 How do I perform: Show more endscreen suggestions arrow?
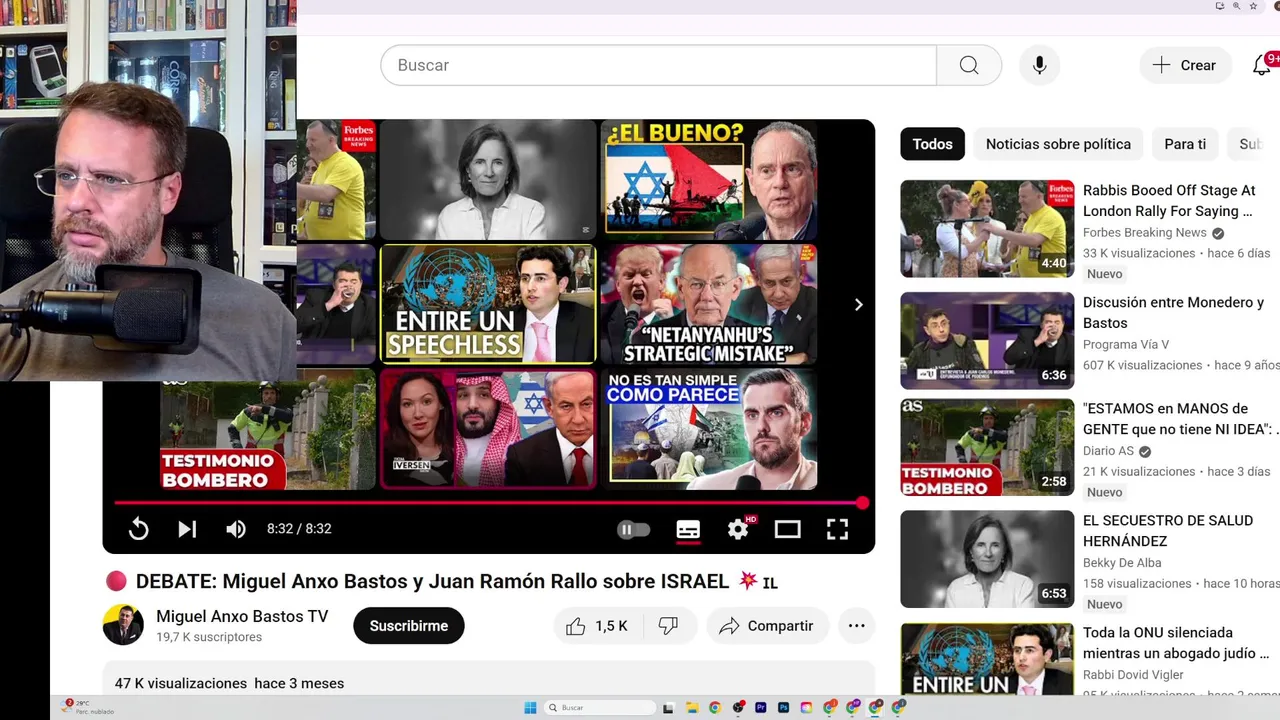pyautogui.click(x=858, y=305)
